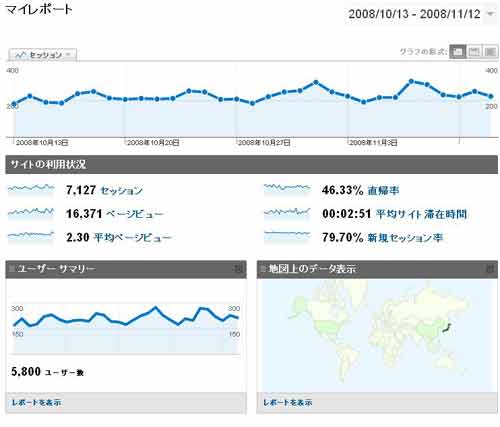Click the highlighted Japan on the world map
The image size is (500, 427).
coord(447,328)
